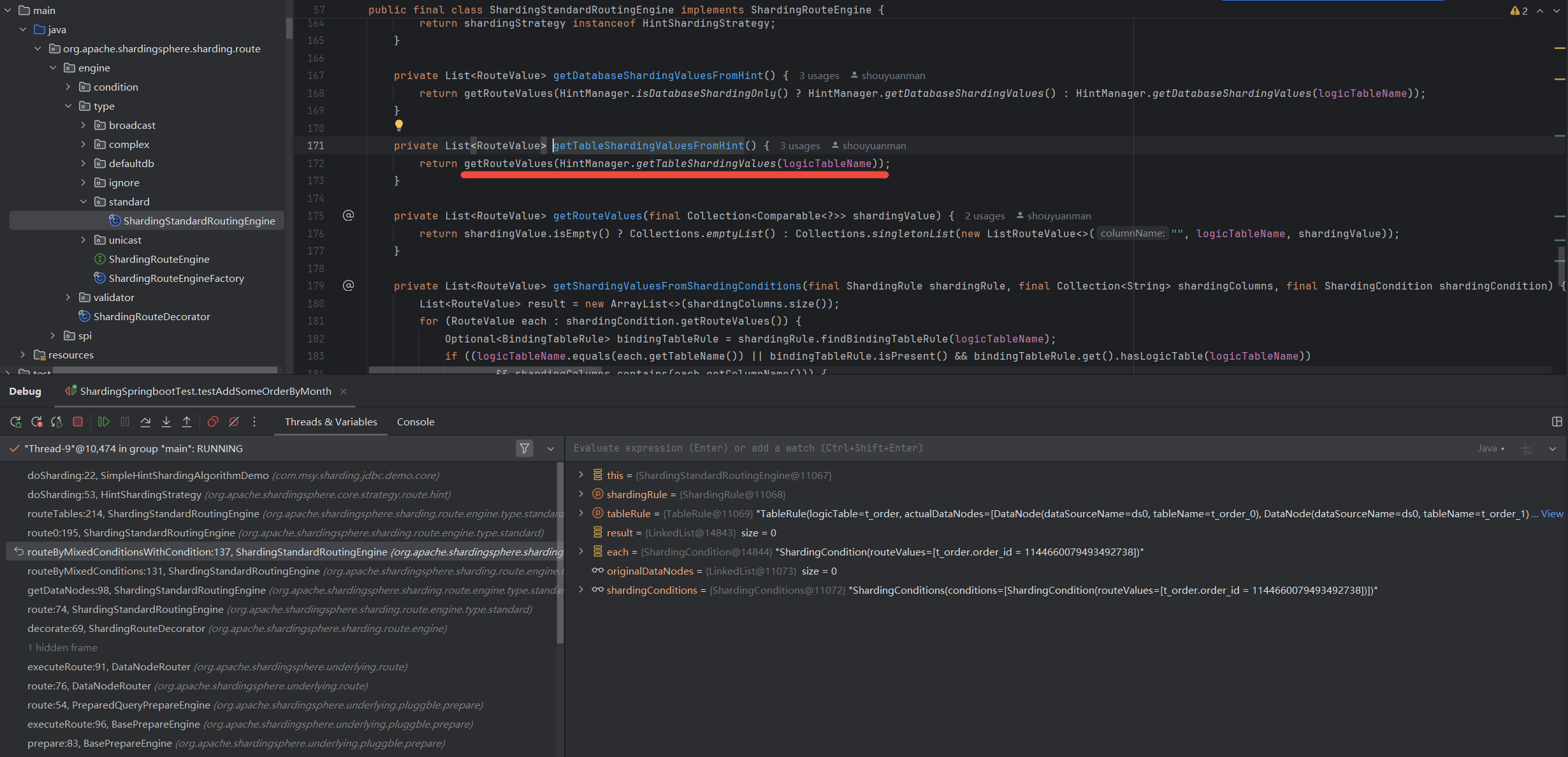Toggle the thread frames filter button

[x=524, y=448]
